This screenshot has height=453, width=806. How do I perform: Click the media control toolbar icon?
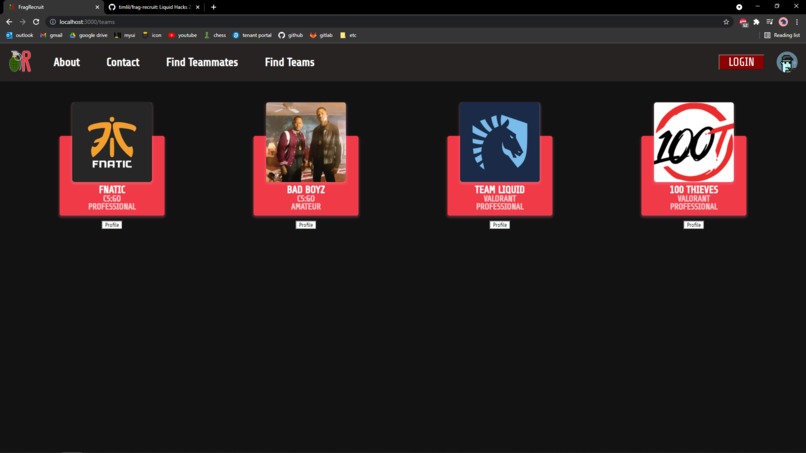770,22
